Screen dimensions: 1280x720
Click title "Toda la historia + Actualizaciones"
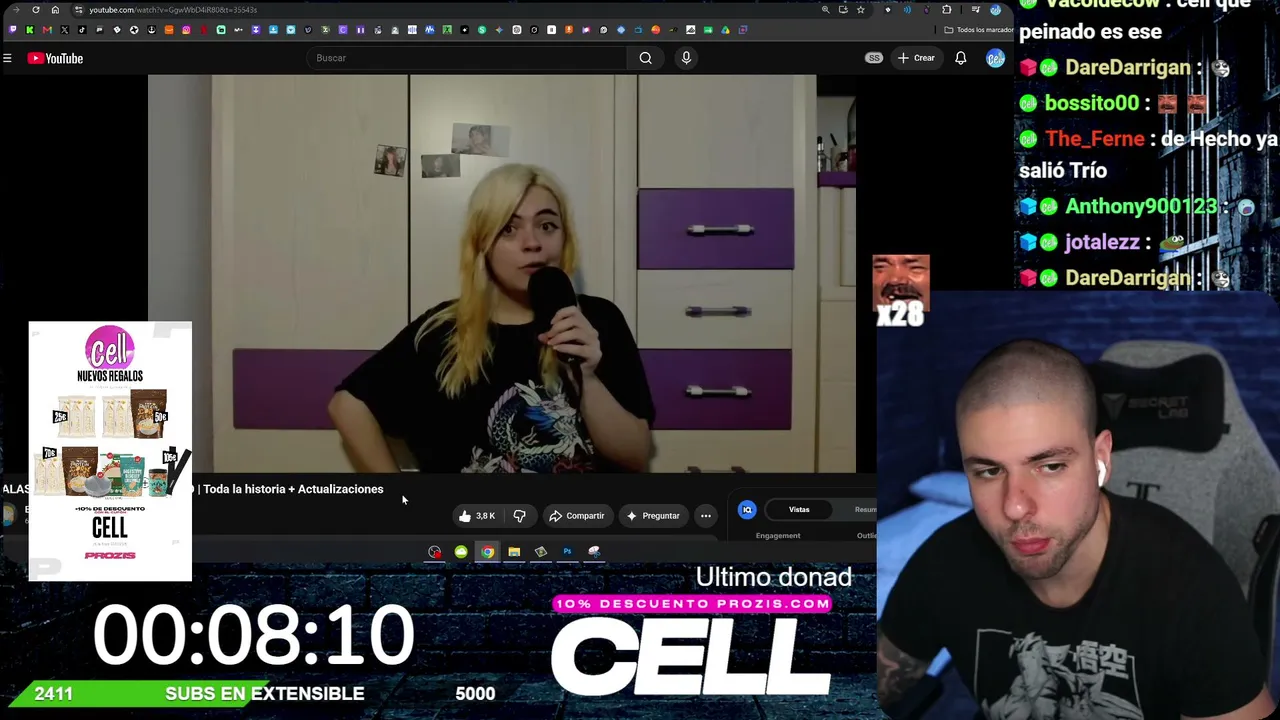(293, 489)
